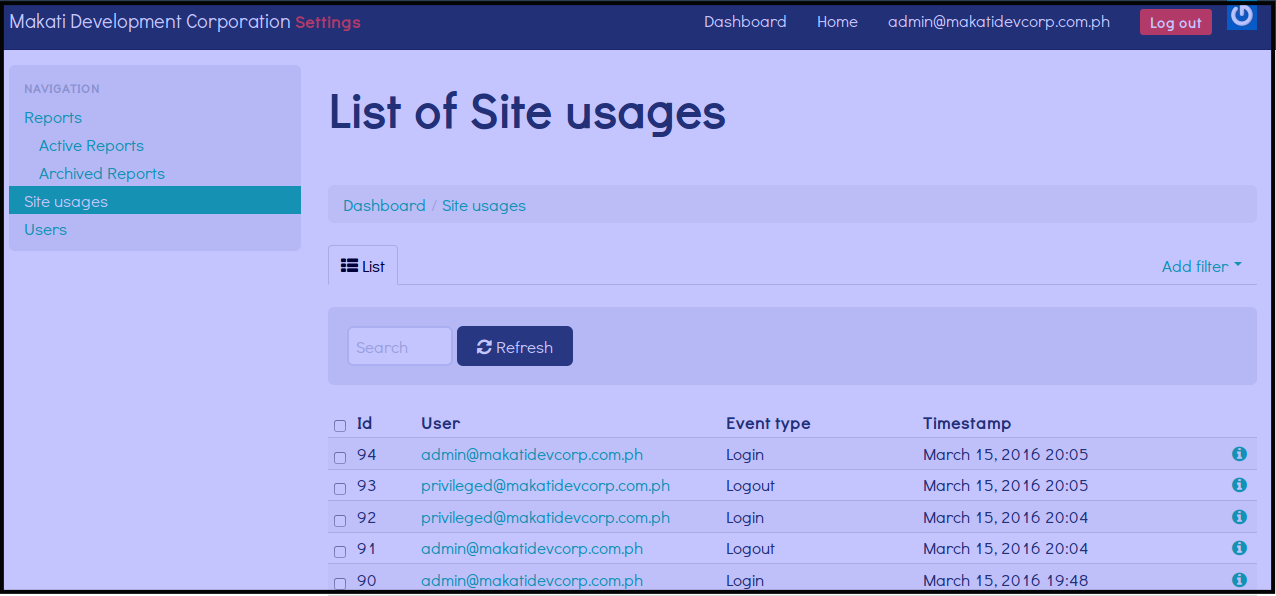Sort by the Id column header
The image size is (1276, 596).
coord(364,423)
